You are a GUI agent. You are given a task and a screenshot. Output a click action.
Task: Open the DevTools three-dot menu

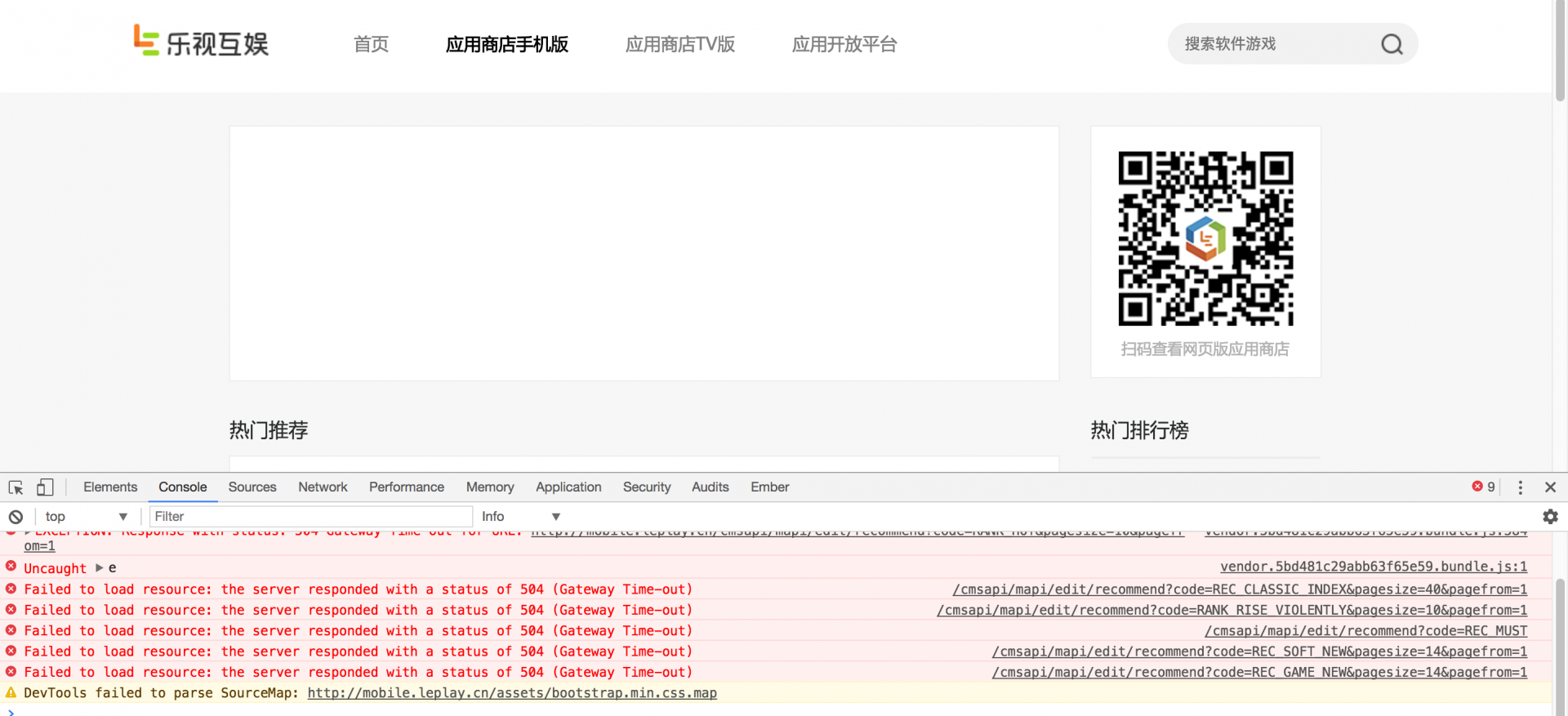pos(1520,487)
